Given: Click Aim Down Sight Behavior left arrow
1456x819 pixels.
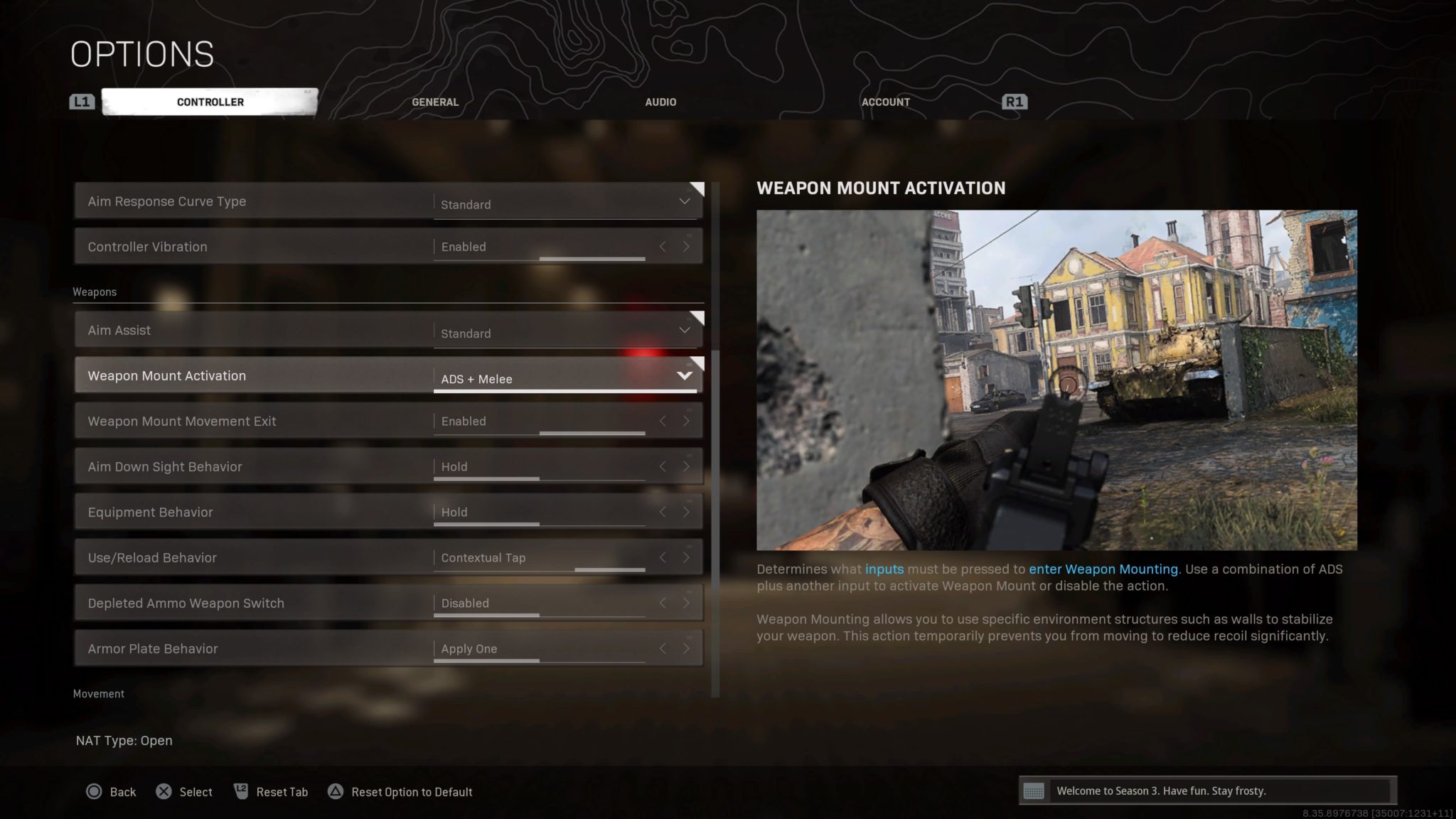Looking at the screenshot, I should [x=662, y=465].
